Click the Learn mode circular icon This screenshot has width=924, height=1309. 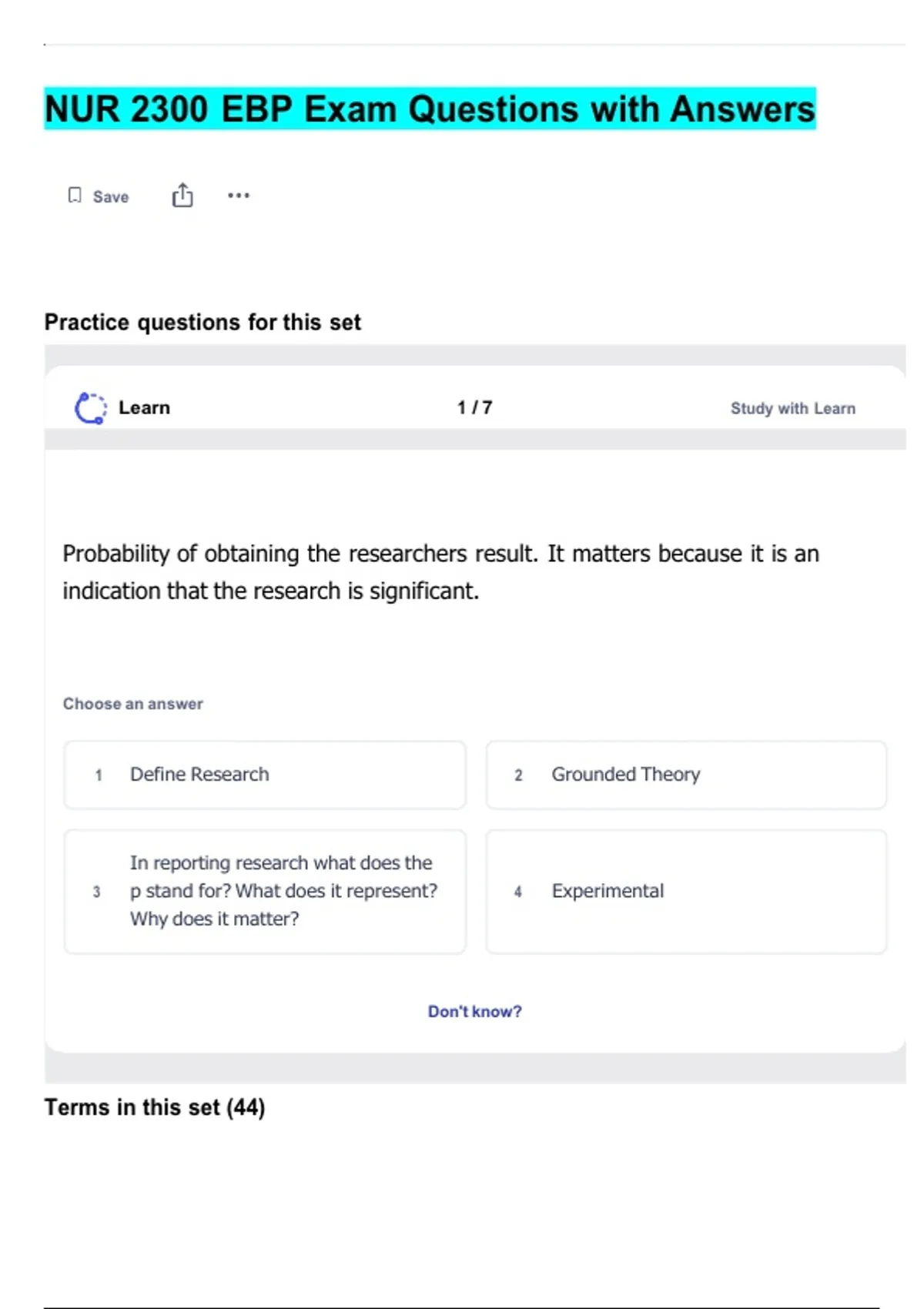[x=90, y=408]
